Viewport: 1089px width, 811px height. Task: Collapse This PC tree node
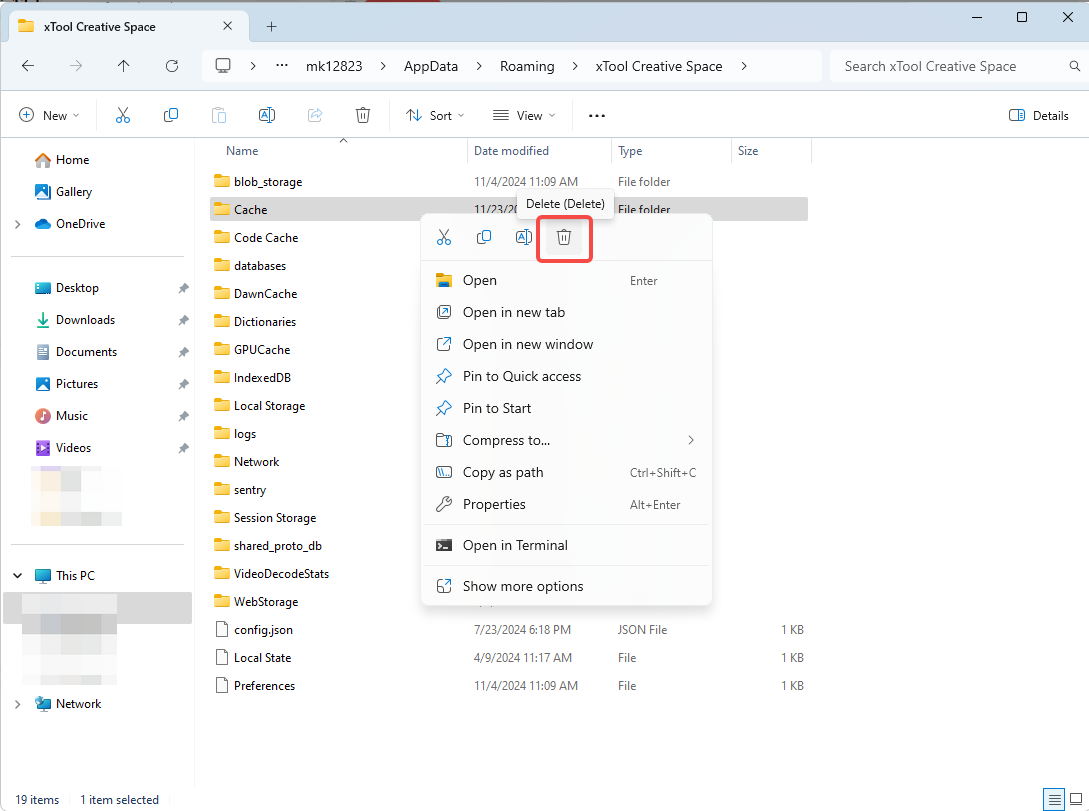[x=17, y=576]
